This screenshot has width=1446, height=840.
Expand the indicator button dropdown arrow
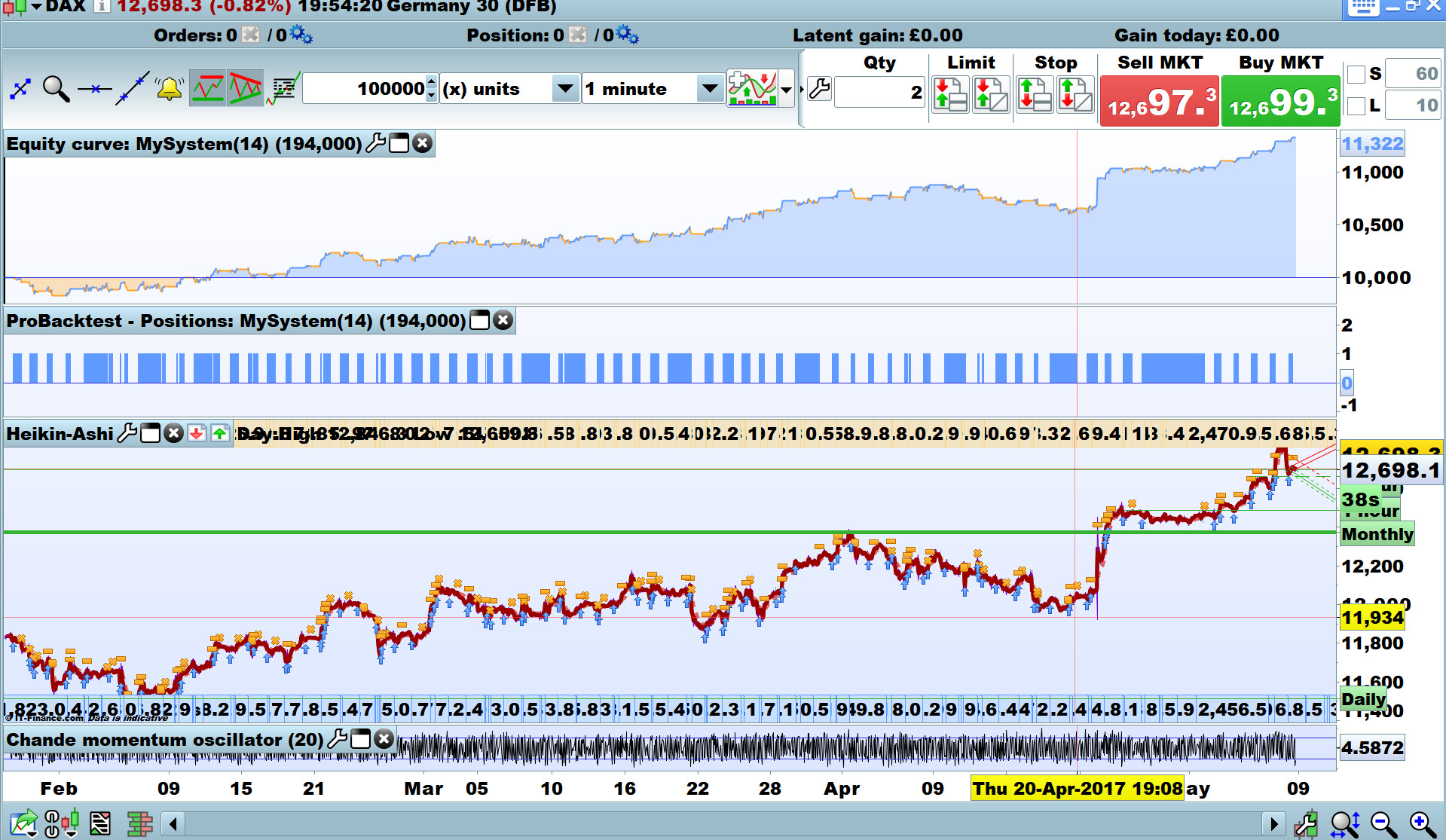(787, 90)
